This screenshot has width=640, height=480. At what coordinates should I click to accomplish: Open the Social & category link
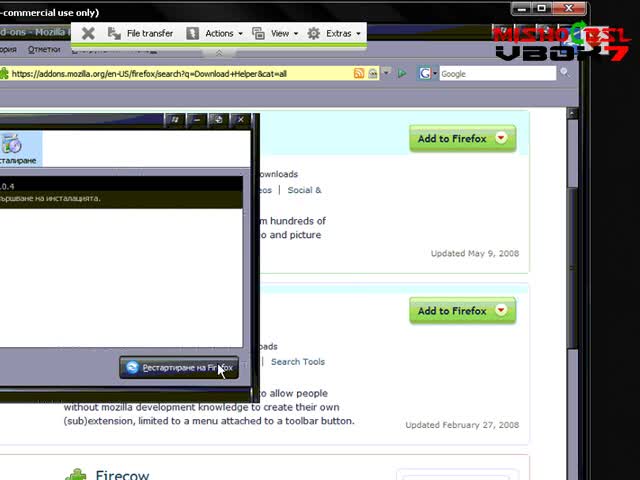pos(304,190)
